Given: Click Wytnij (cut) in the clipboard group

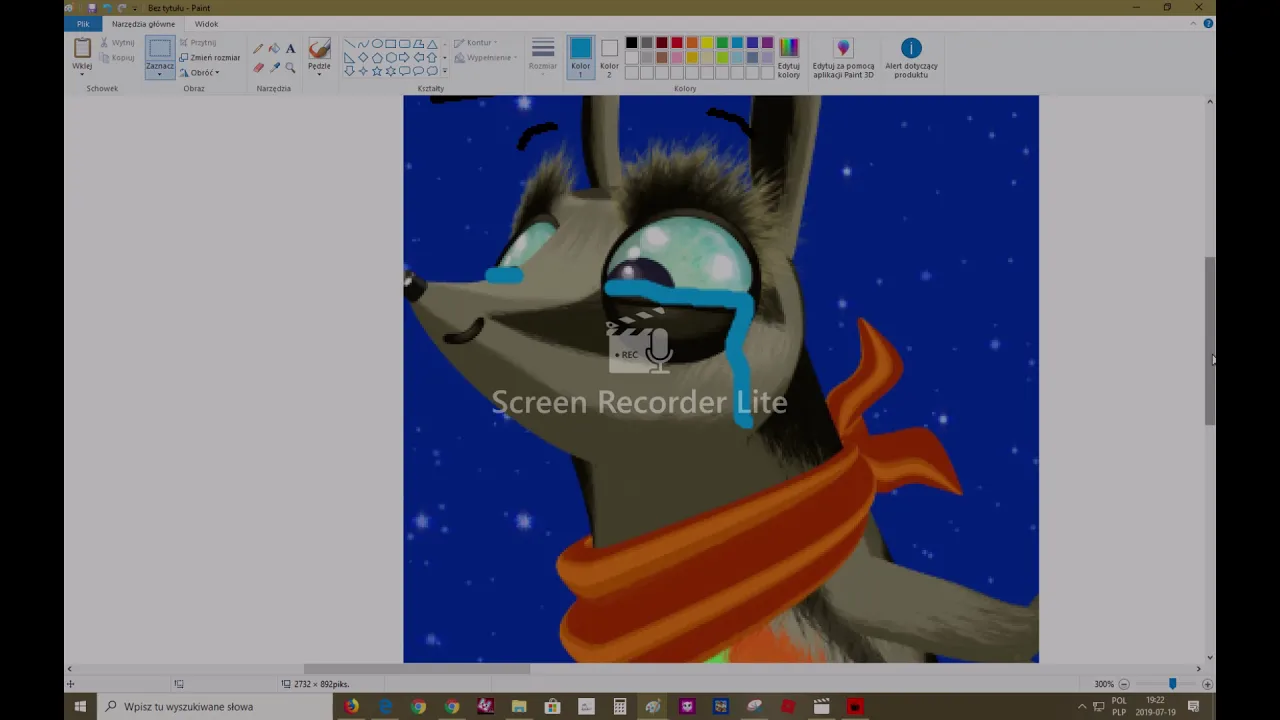Looking at the screenshot, I should tap(118, 43).
